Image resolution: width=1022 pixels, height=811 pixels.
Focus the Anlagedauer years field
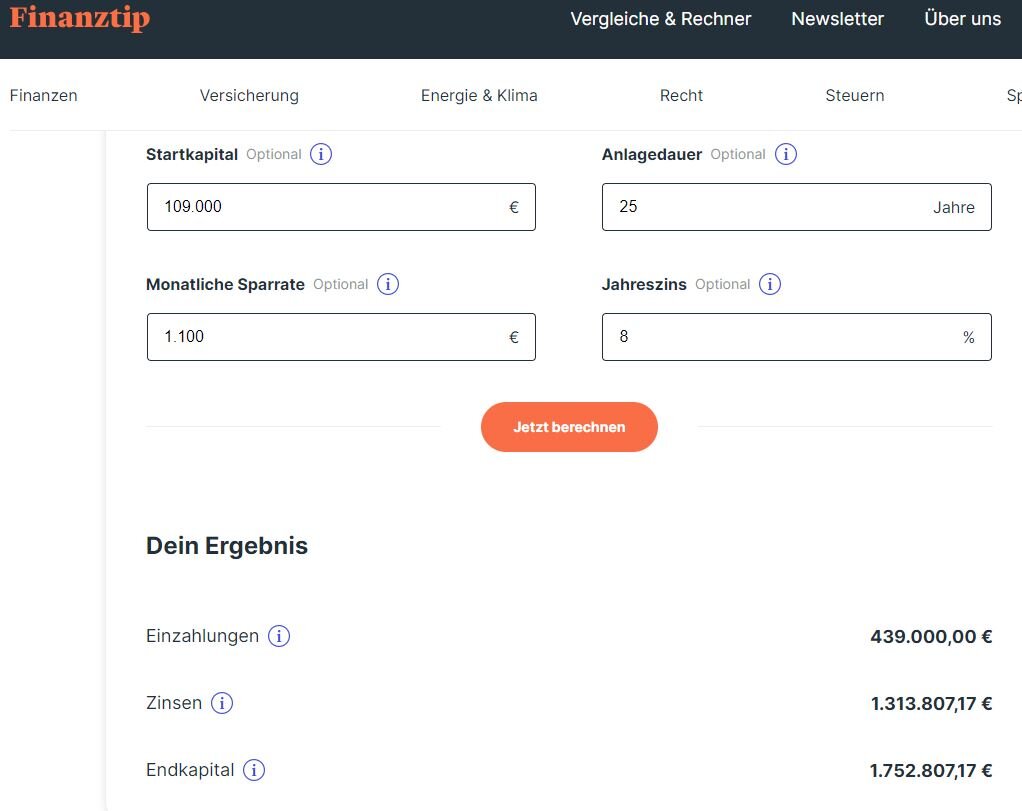click(x=770, y=207)
